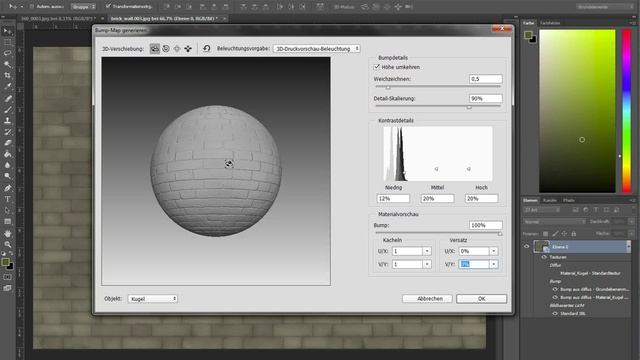Select the Type tool

click(7, 199)
